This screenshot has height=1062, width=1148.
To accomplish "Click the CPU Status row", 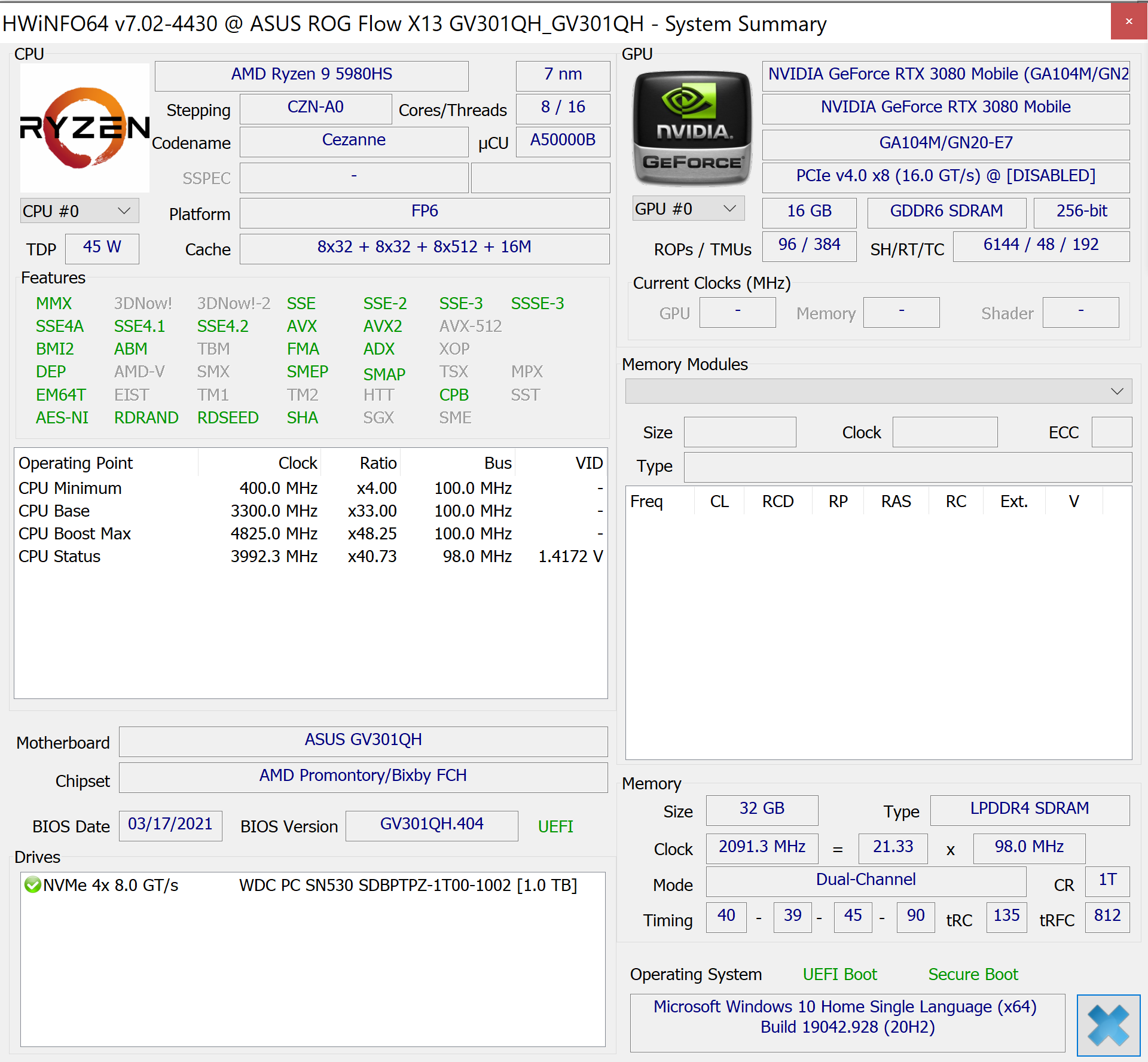I will pos(311,556).
